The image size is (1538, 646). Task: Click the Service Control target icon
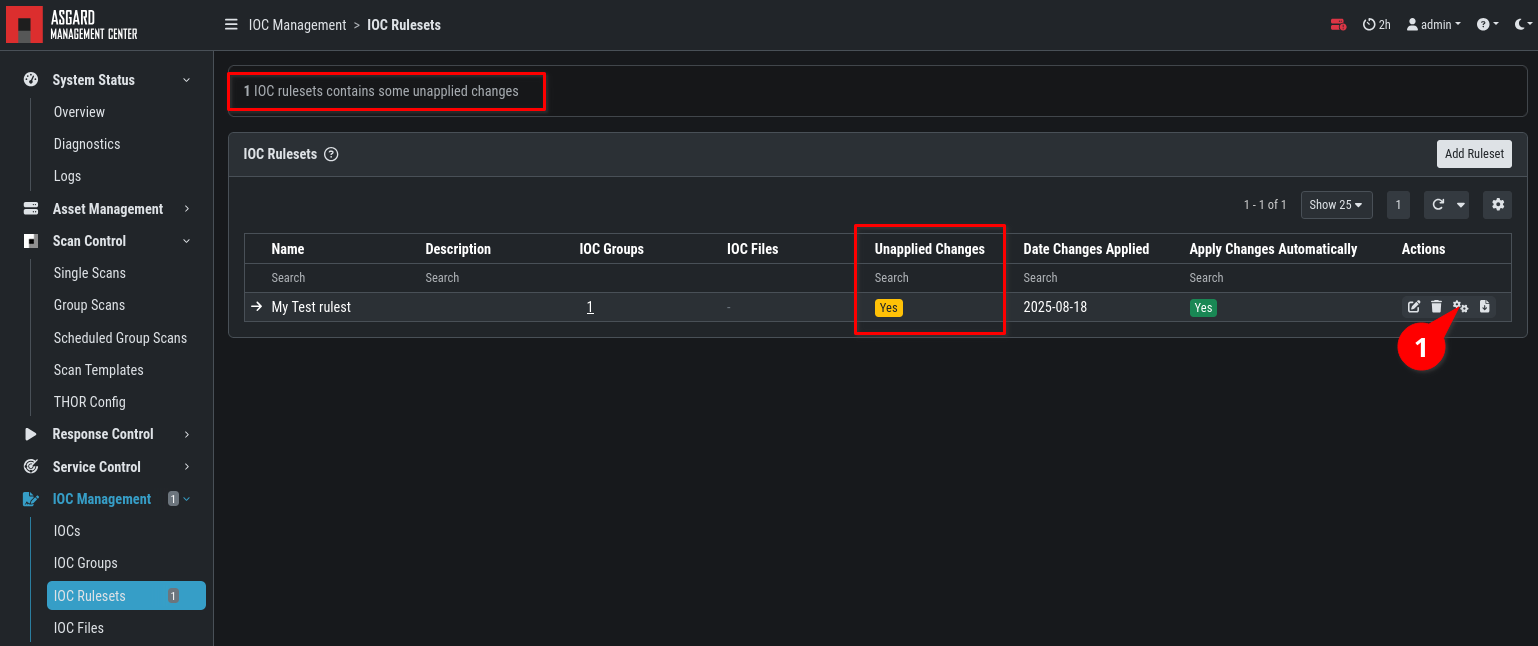tap(31, 467)
